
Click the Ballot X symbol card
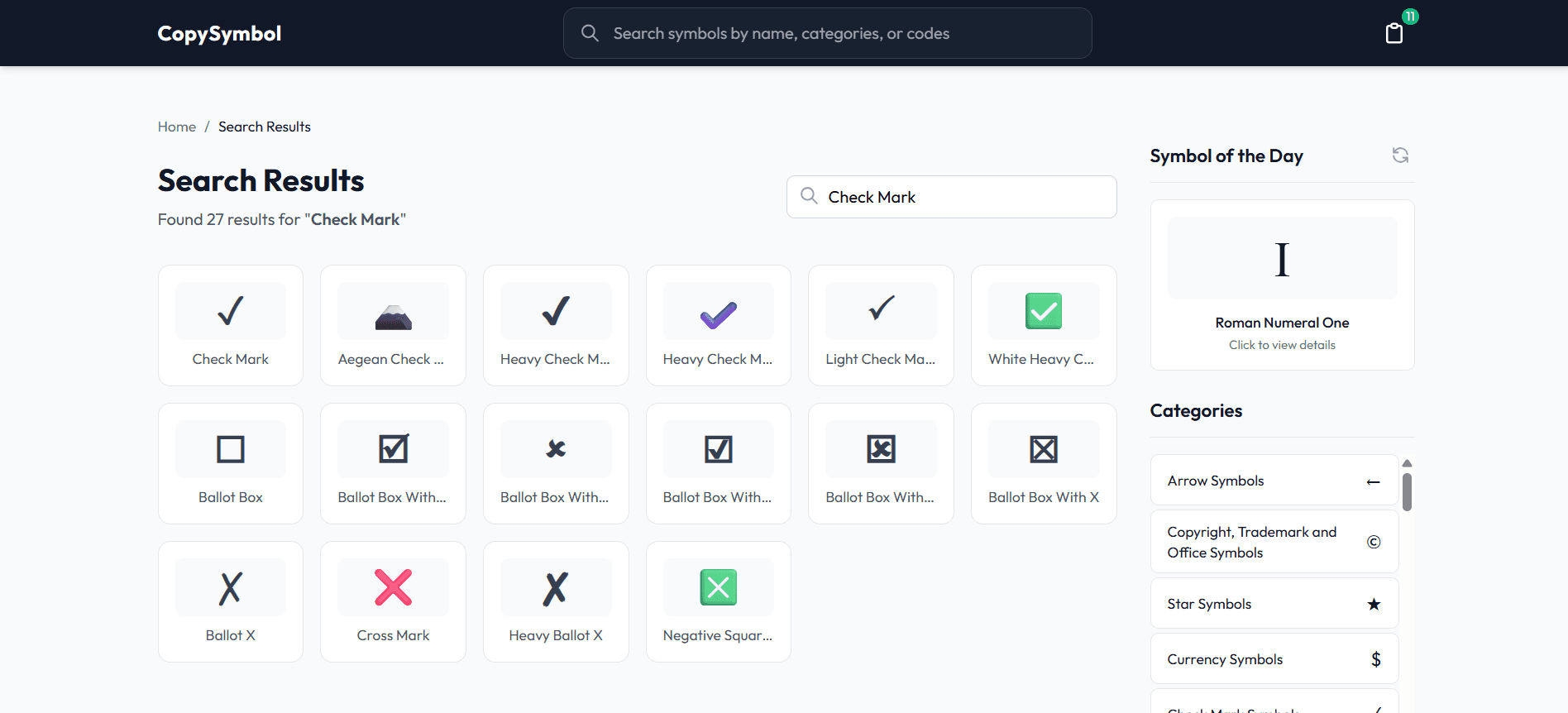click(x=231, y=601)
